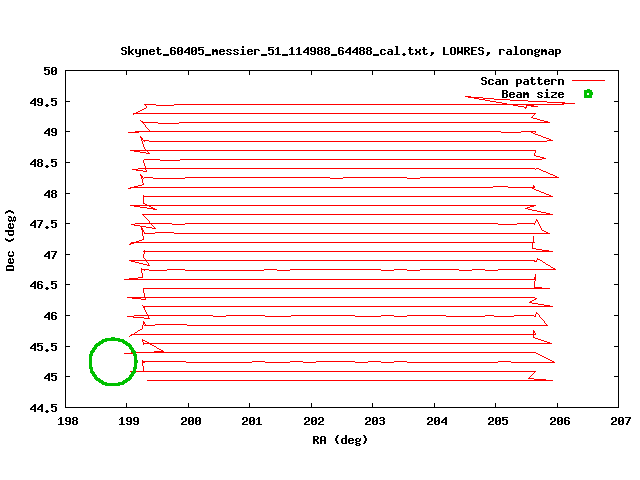Click the RA axis tick label 202

pos(313,421)
